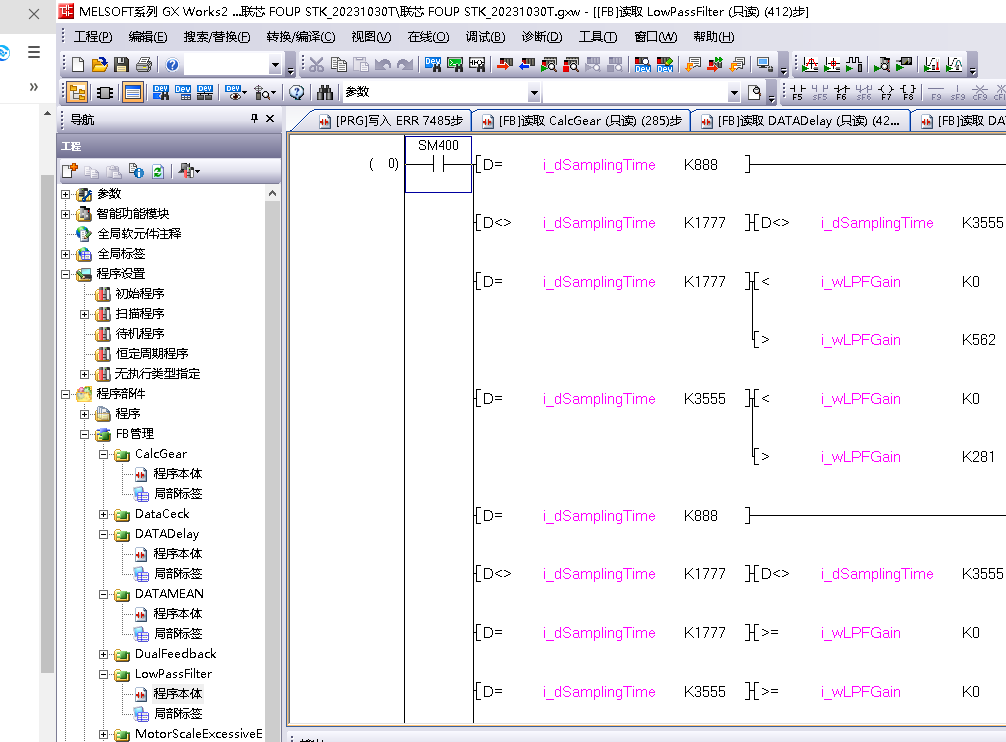
Task: Click the binoculars search icon
Action: click(325, 93)
